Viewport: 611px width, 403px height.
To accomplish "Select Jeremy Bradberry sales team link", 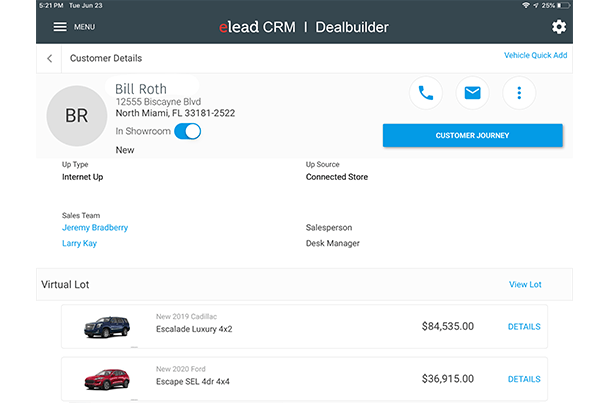I will [95, 227].
